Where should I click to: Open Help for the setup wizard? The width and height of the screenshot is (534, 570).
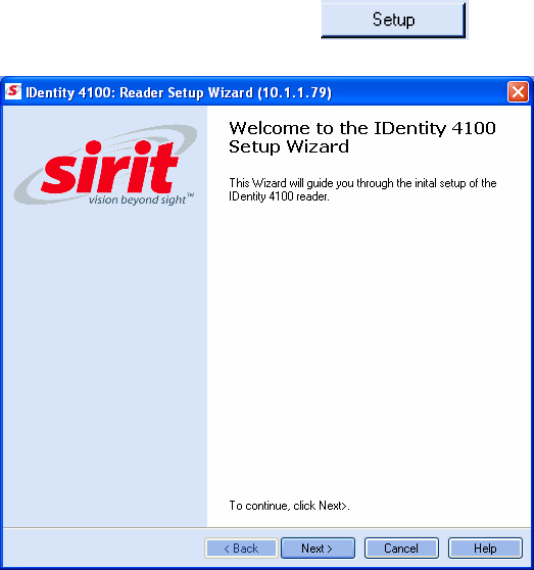coord(485,548)
